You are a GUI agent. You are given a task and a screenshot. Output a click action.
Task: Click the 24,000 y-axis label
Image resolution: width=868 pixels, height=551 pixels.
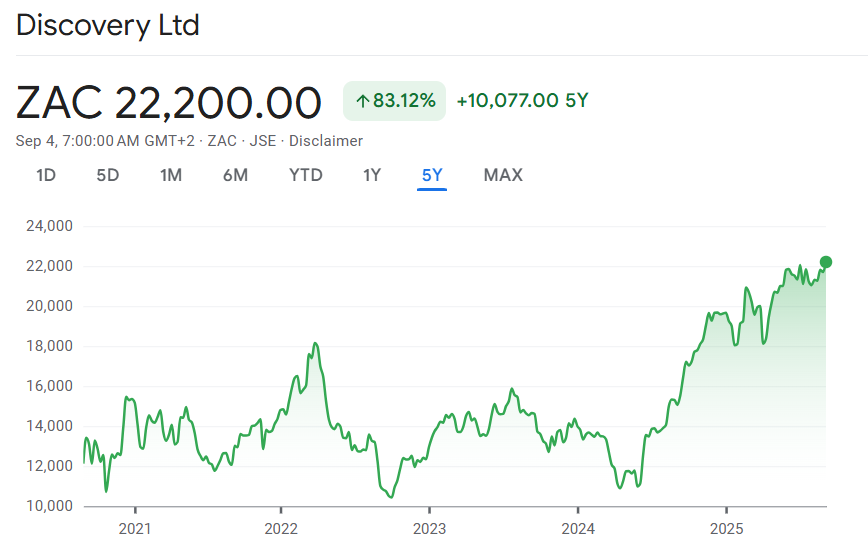pos(49,226)
